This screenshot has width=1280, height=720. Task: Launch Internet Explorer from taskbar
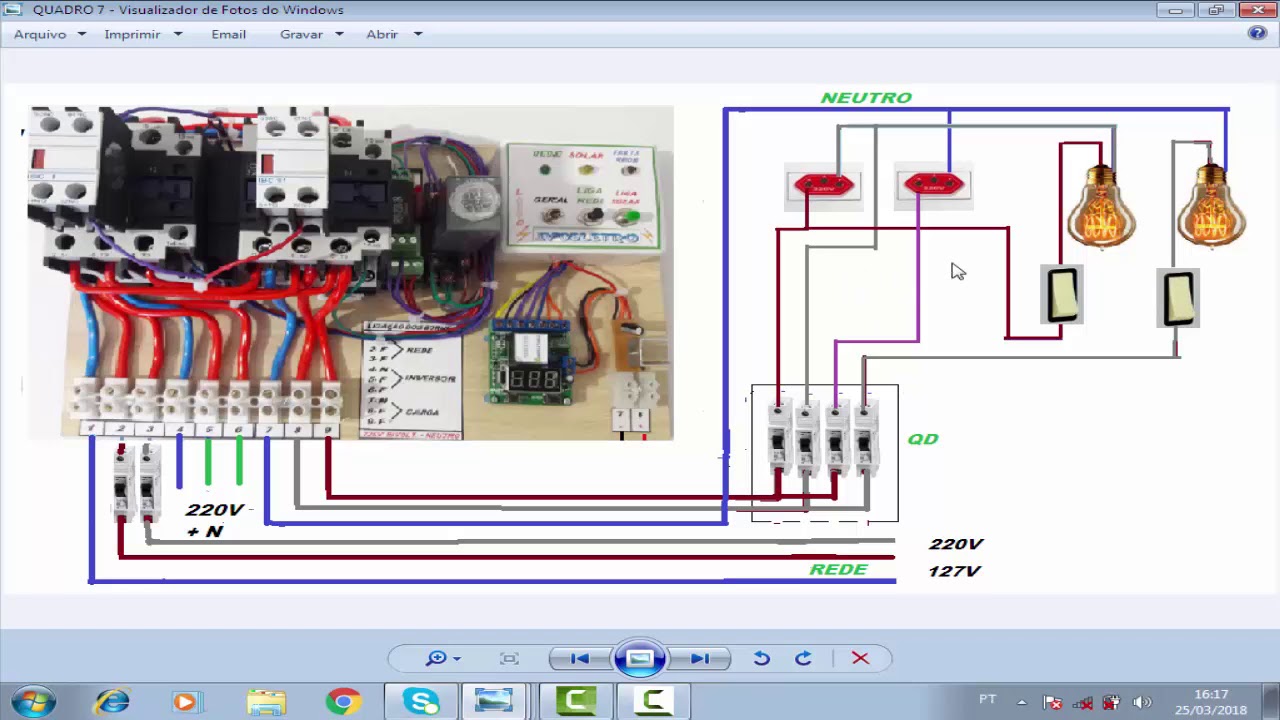112,702
